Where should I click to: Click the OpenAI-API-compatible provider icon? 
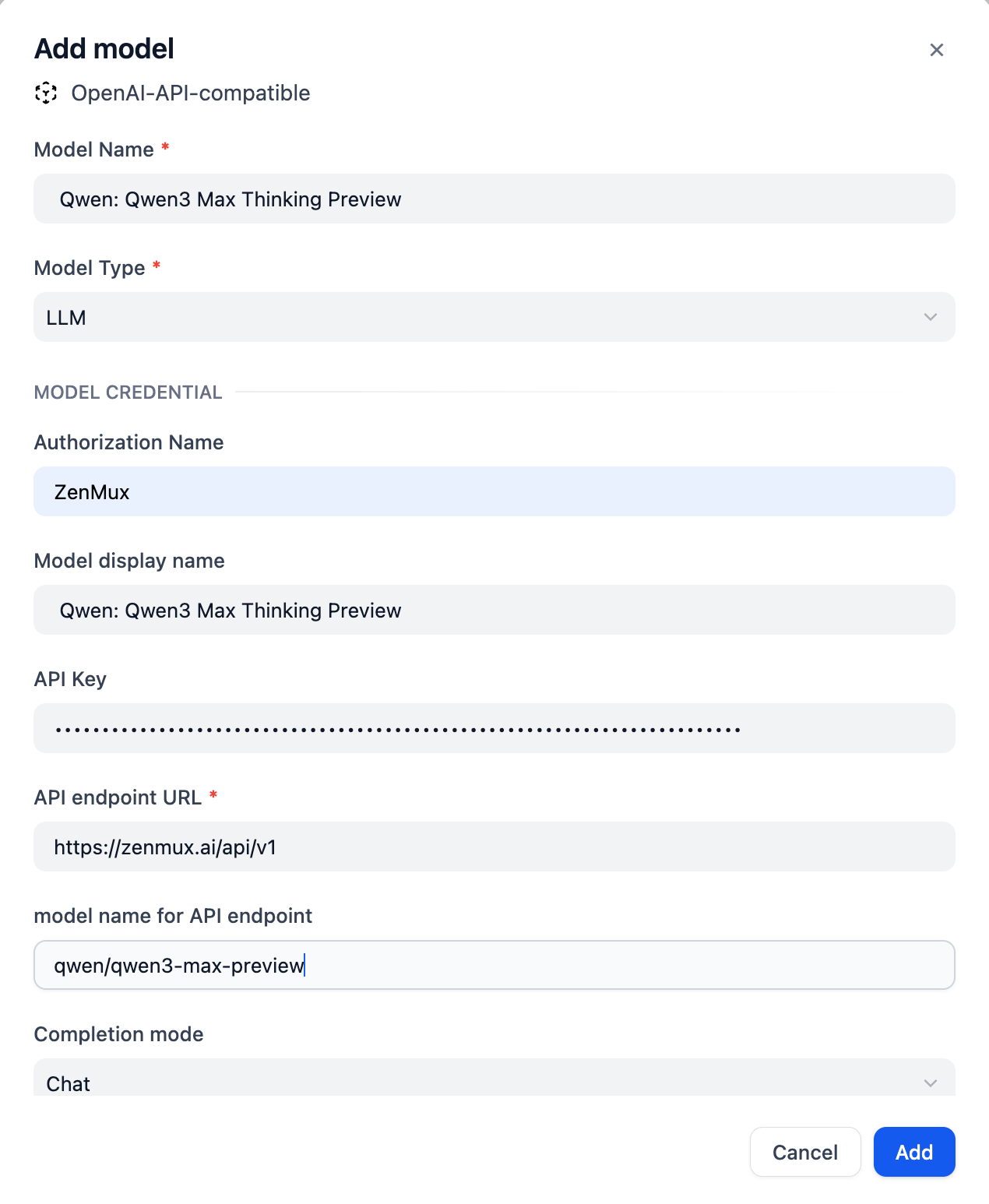coord(47,93)
